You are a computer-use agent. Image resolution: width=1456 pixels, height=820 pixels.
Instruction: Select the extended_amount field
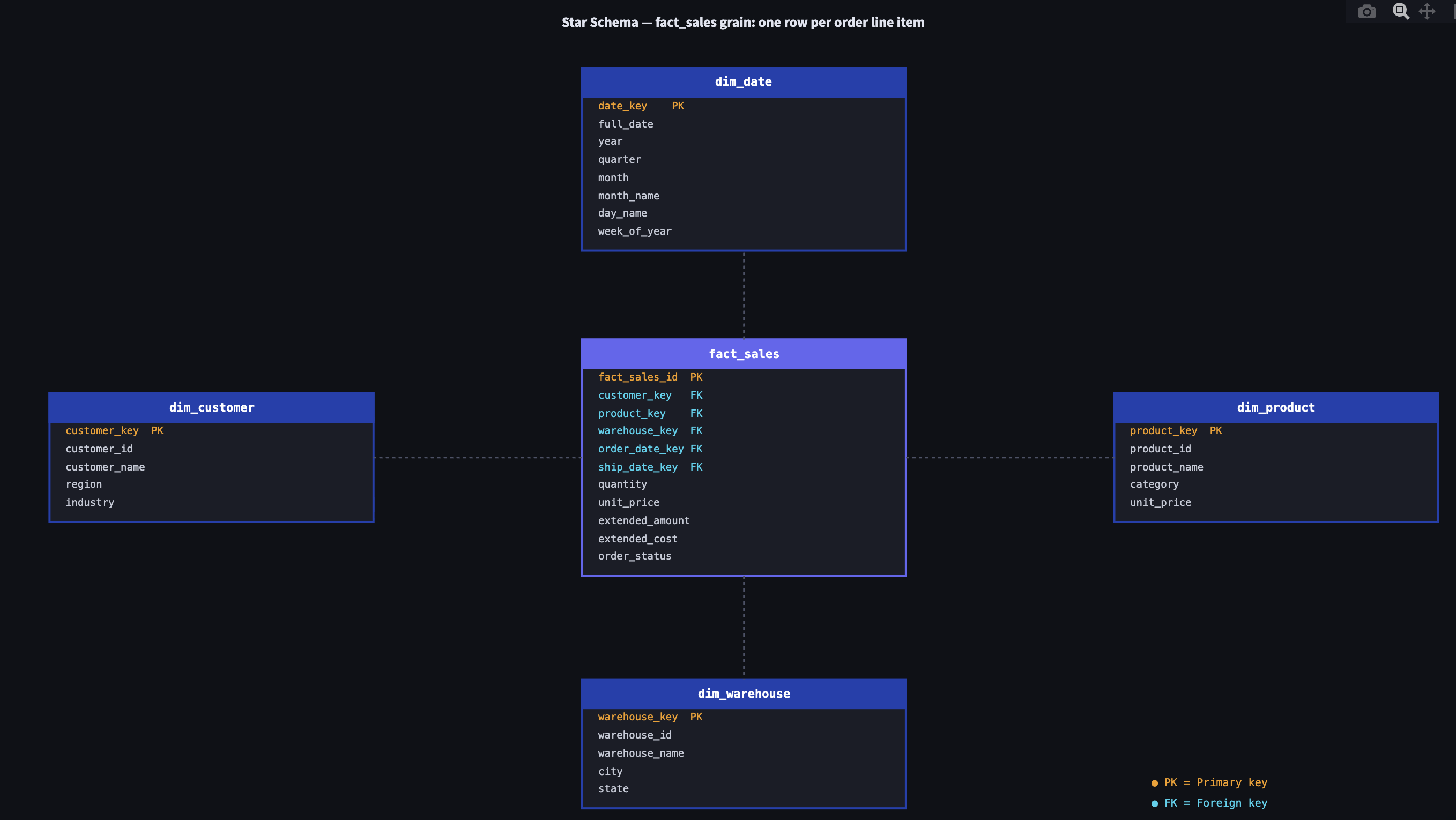pyautogui.click(x=644, y=520)
